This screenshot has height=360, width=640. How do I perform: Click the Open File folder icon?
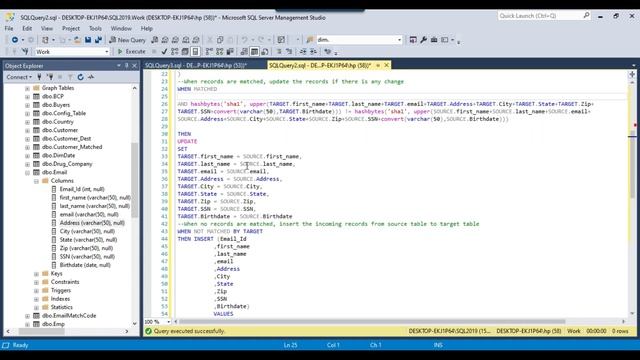tap(77, 40)
